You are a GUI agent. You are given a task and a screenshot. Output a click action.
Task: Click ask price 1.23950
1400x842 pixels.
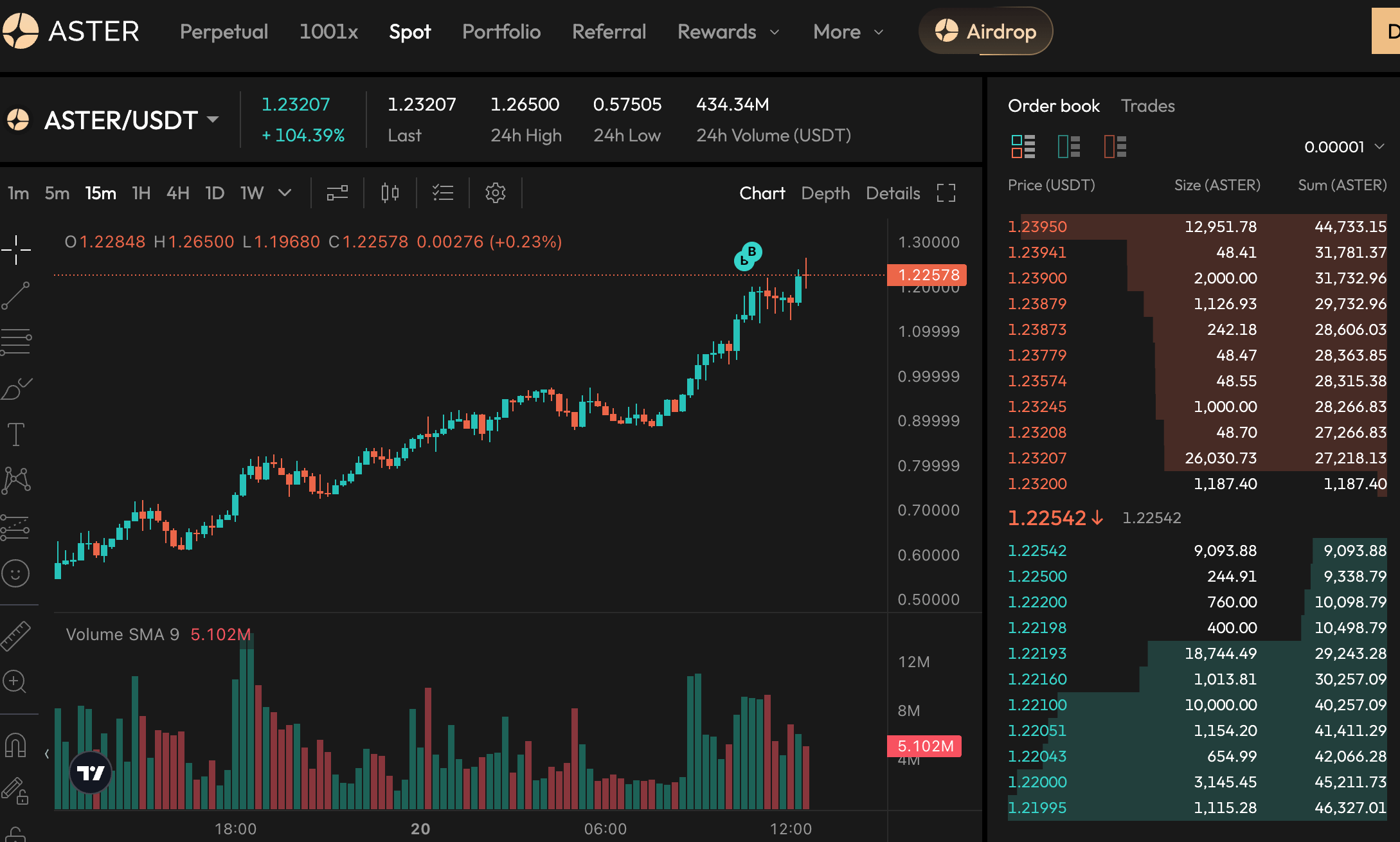[1037, 226]
